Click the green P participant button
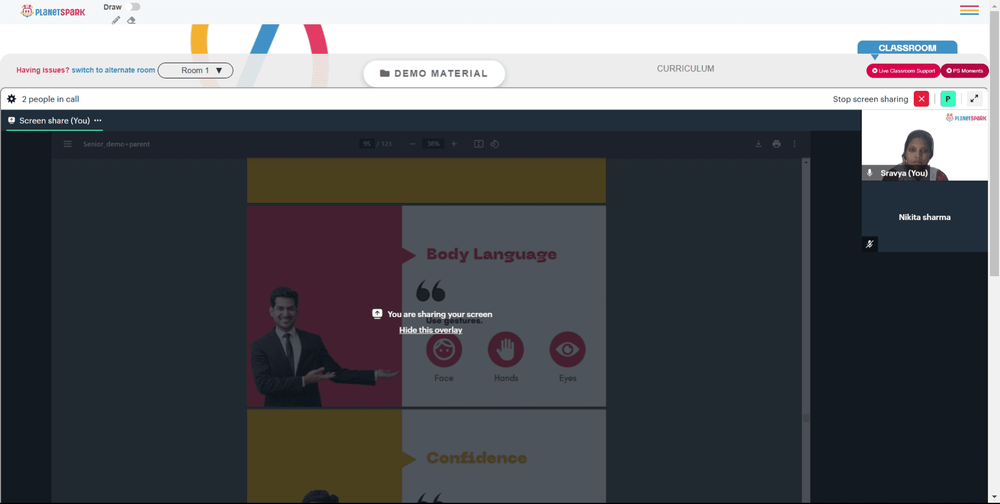Screen dimensions: 1000x504 (x=948, y=99)
